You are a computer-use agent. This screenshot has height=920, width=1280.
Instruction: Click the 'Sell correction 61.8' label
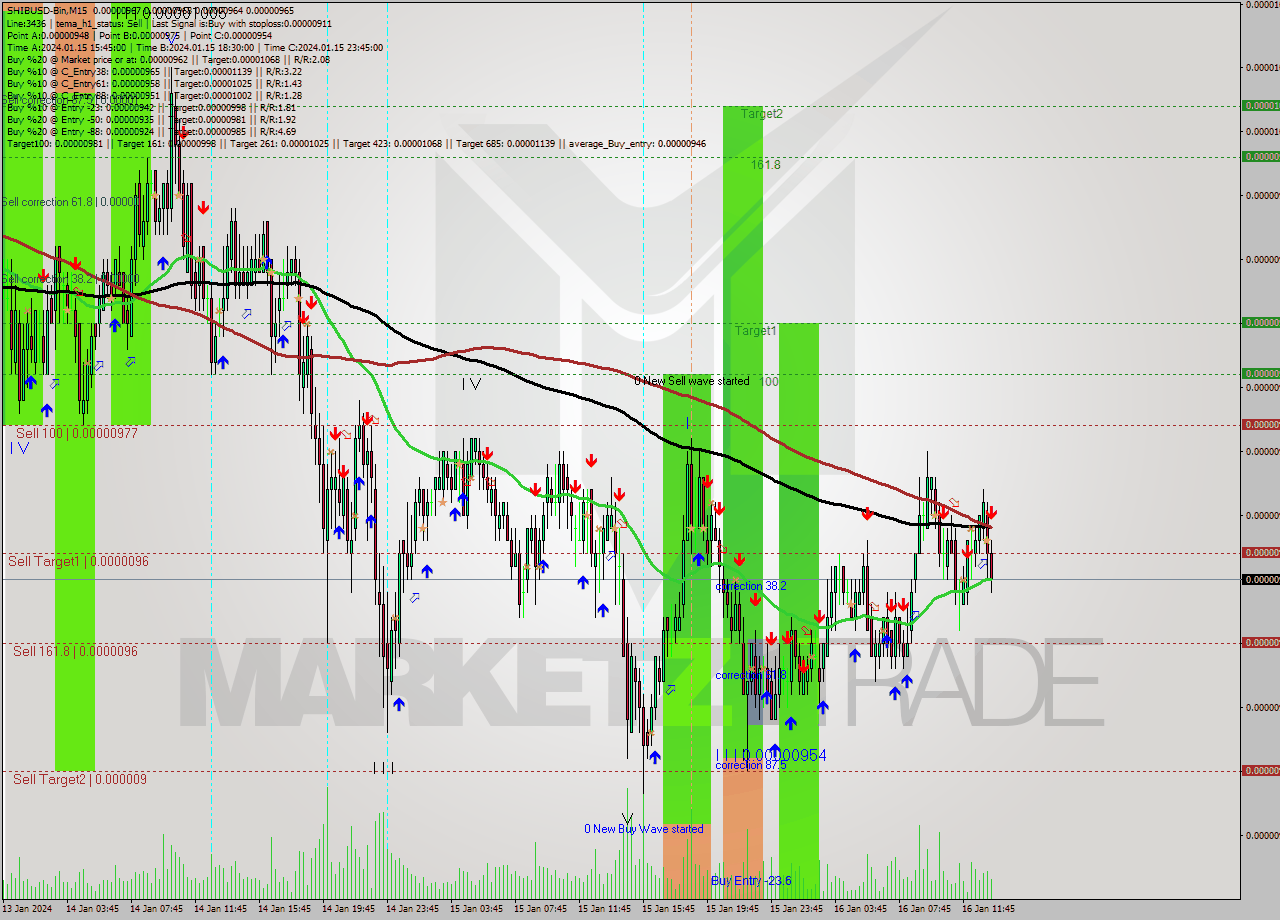coord(70,202)
